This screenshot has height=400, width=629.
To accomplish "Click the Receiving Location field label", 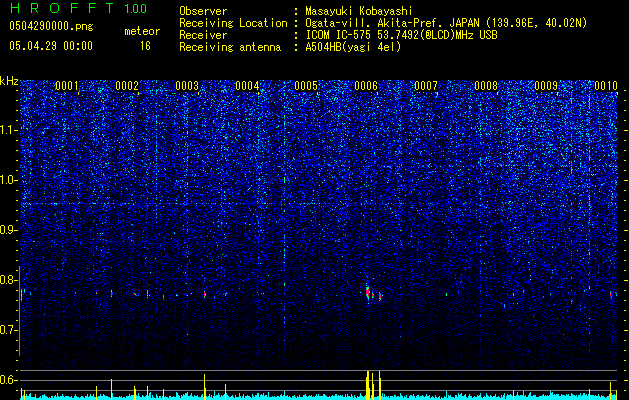I will pos(233,23).
